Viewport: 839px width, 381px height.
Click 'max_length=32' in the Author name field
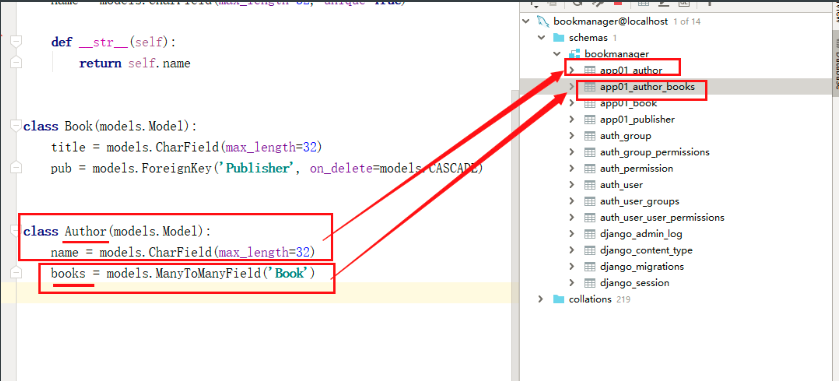pyautogui.click(x=264, y=252)
